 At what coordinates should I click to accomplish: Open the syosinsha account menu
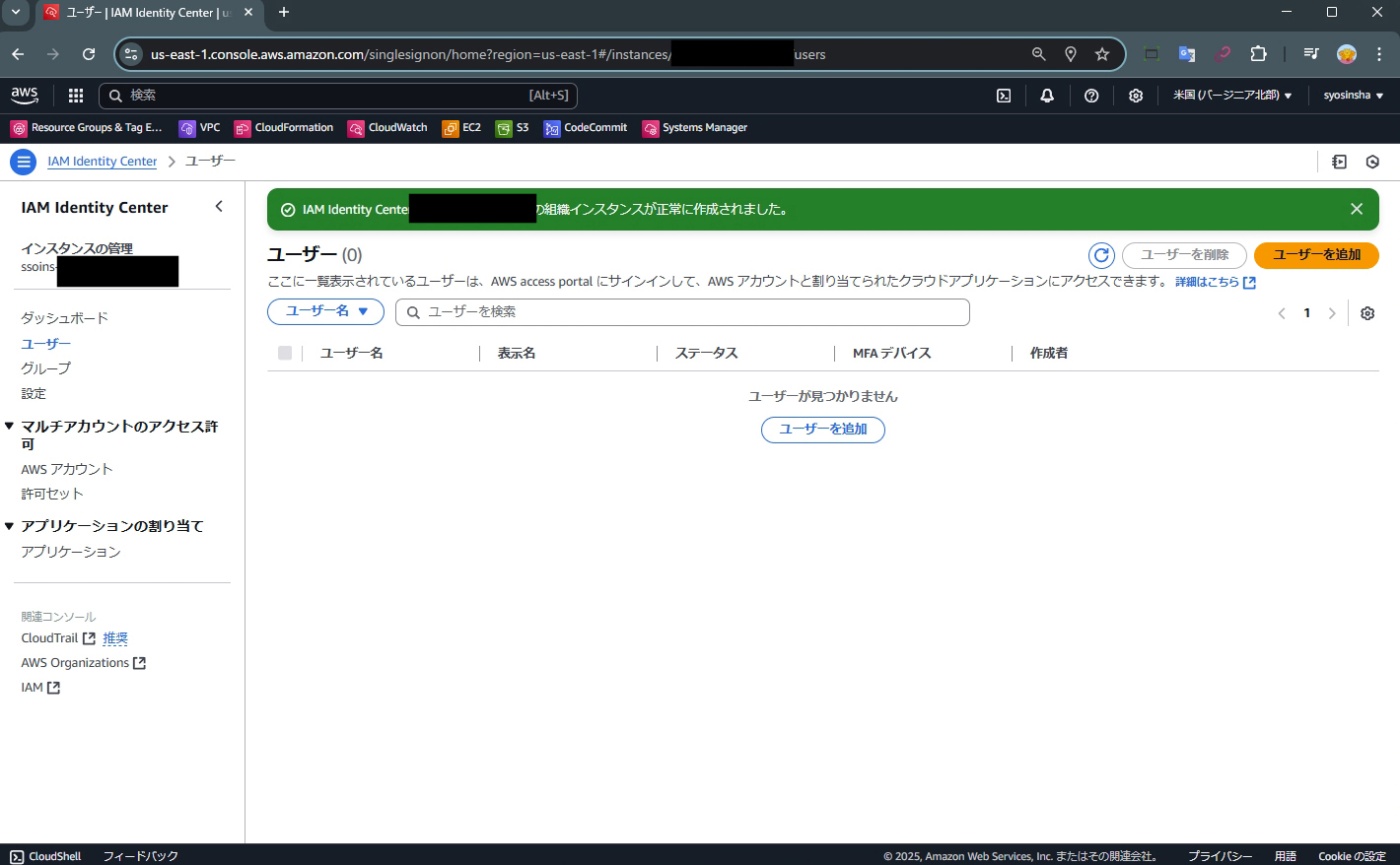tap(1353, 96)
